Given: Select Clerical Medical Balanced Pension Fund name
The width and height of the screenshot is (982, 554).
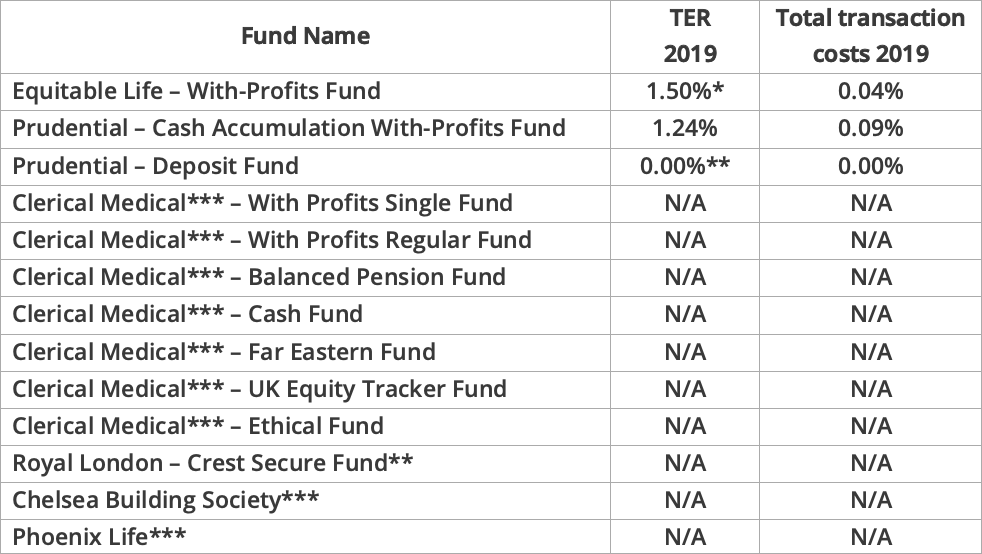Looking at the screenshot, I should pos(259,277).
